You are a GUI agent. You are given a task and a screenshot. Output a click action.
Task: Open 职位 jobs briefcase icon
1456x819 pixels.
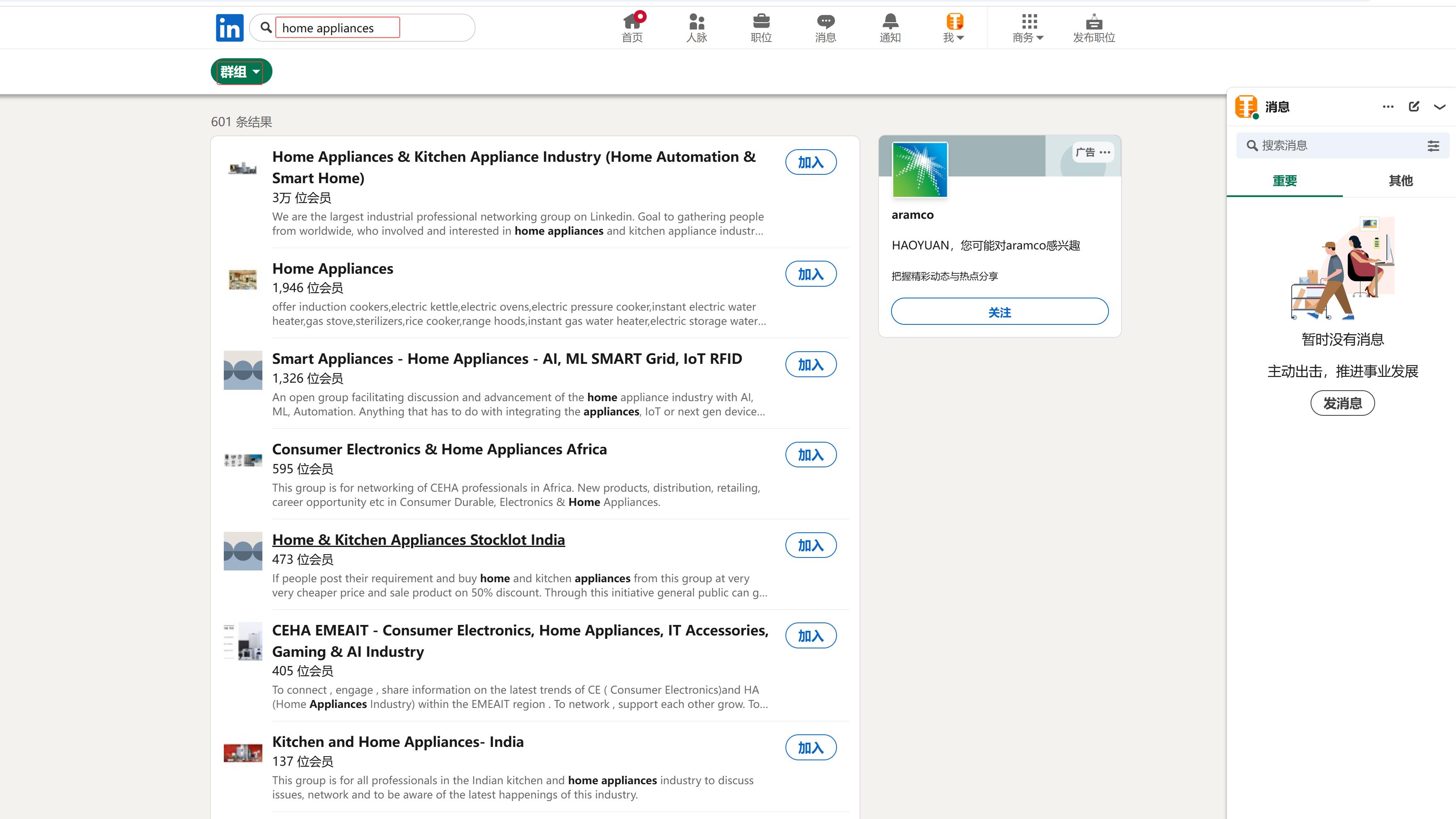tap(762, 28)
